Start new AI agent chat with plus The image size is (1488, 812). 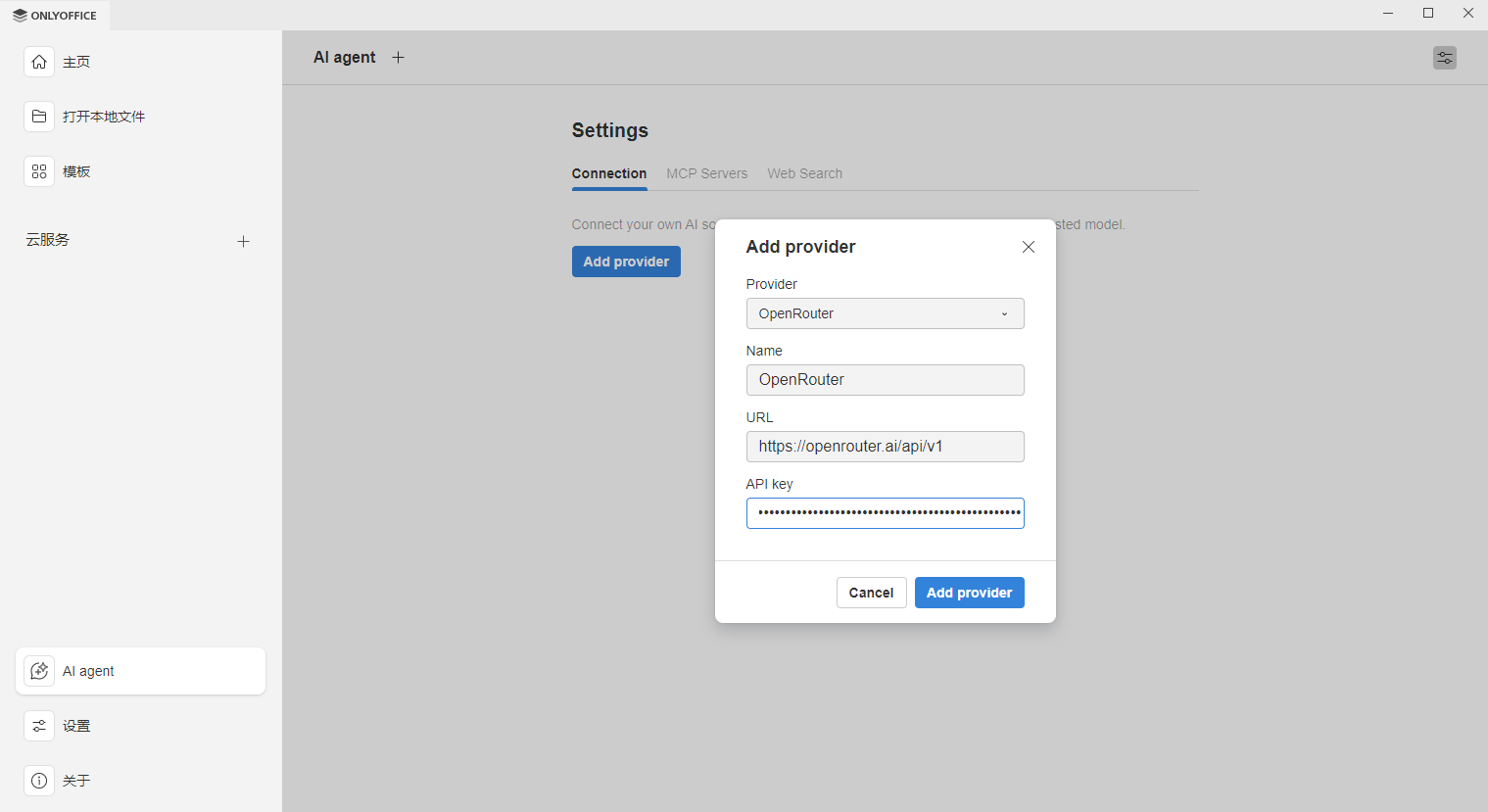pos(398,58)
